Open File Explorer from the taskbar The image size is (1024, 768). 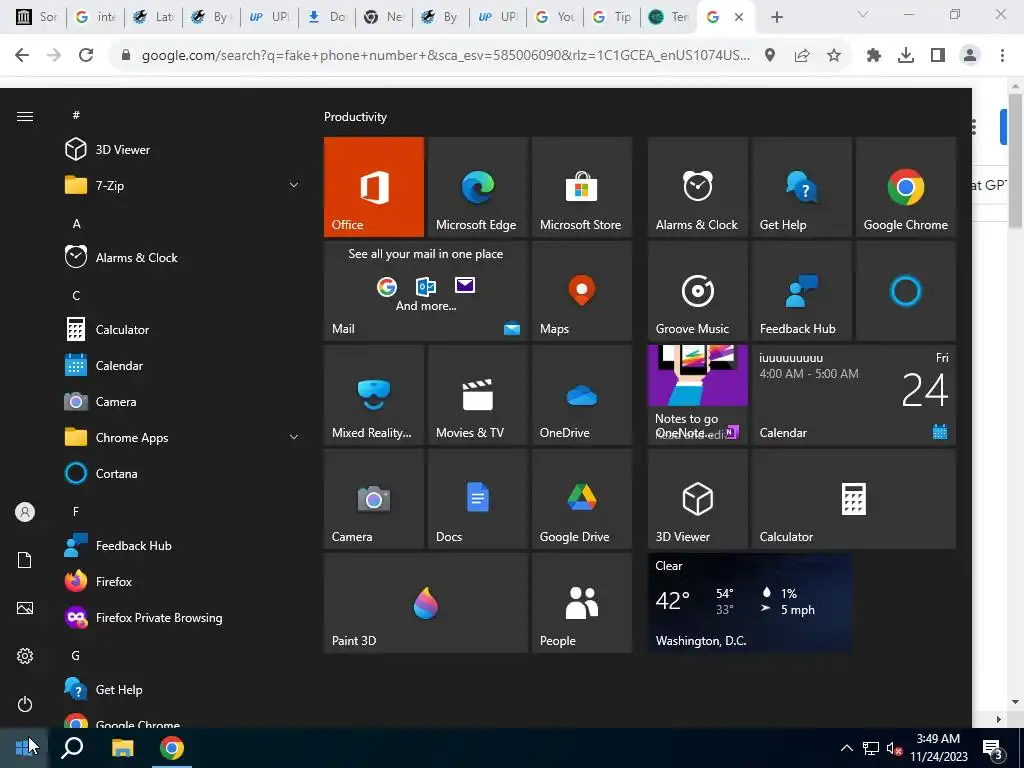122,748
